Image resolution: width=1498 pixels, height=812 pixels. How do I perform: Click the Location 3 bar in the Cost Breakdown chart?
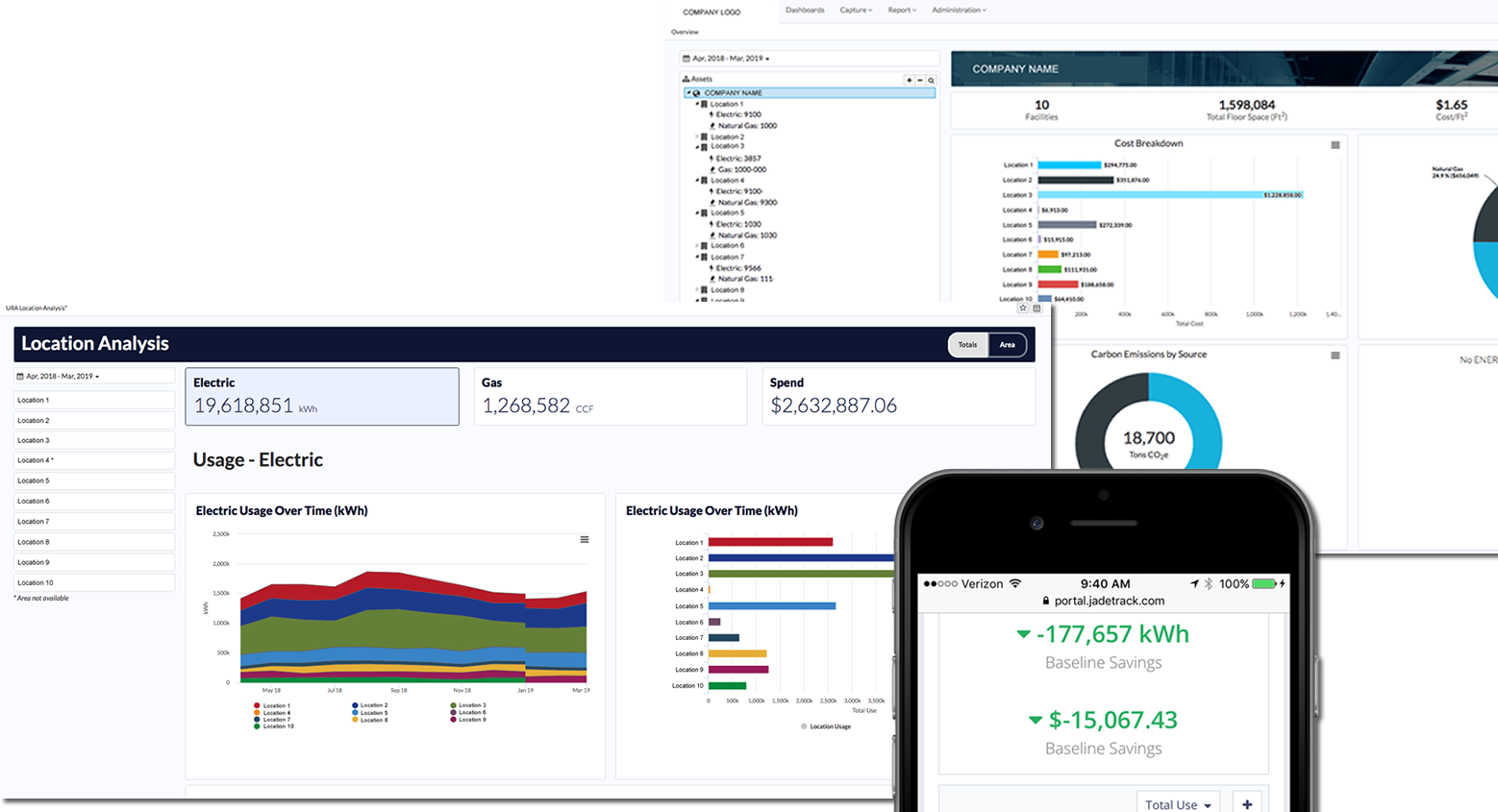[x=1170, y=195]
